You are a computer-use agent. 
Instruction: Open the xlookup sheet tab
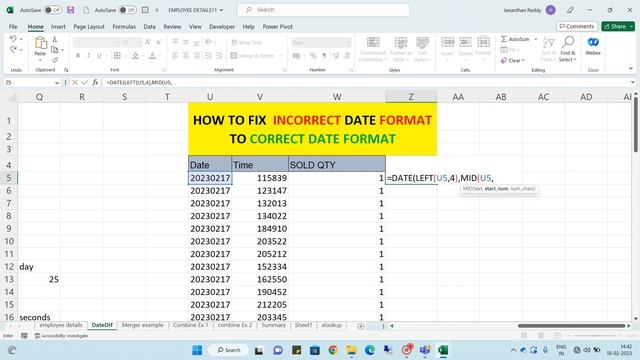pos(331,325)
